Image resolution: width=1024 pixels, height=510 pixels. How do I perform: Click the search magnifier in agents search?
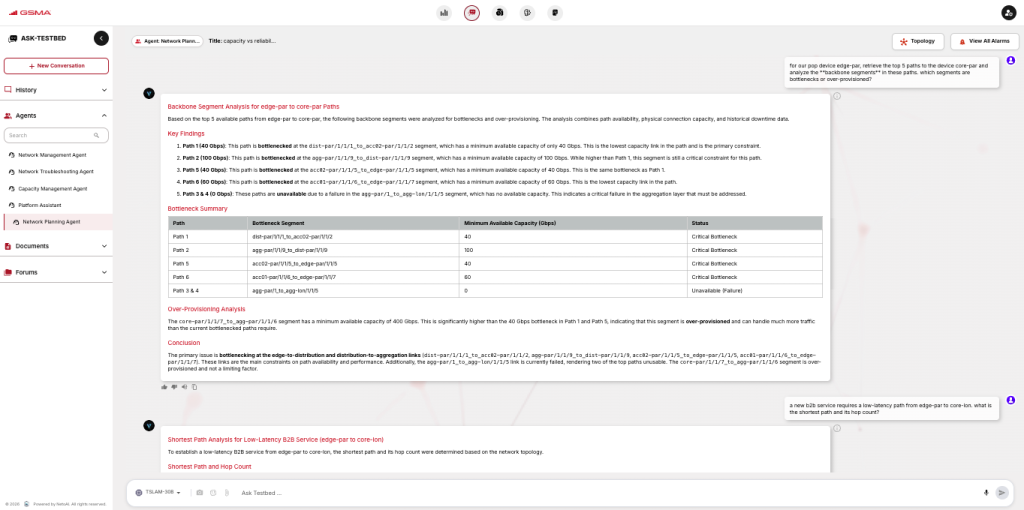(96, 135)
